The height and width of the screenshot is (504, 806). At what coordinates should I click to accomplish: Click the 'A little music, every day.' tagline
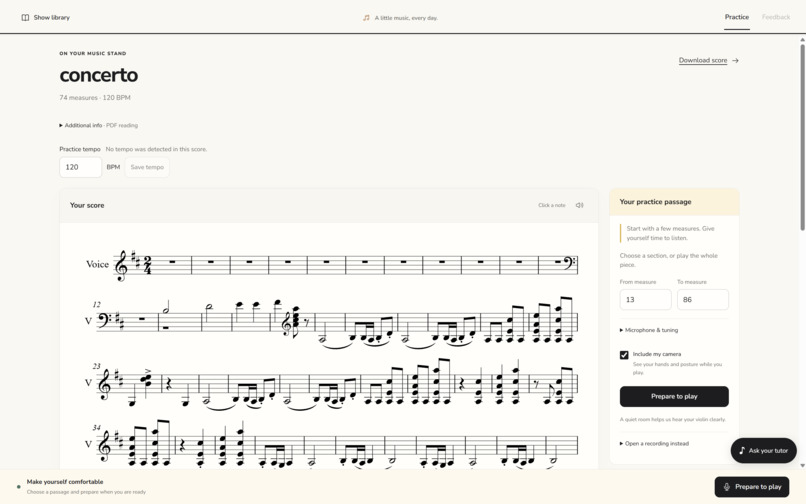(406, 17)
